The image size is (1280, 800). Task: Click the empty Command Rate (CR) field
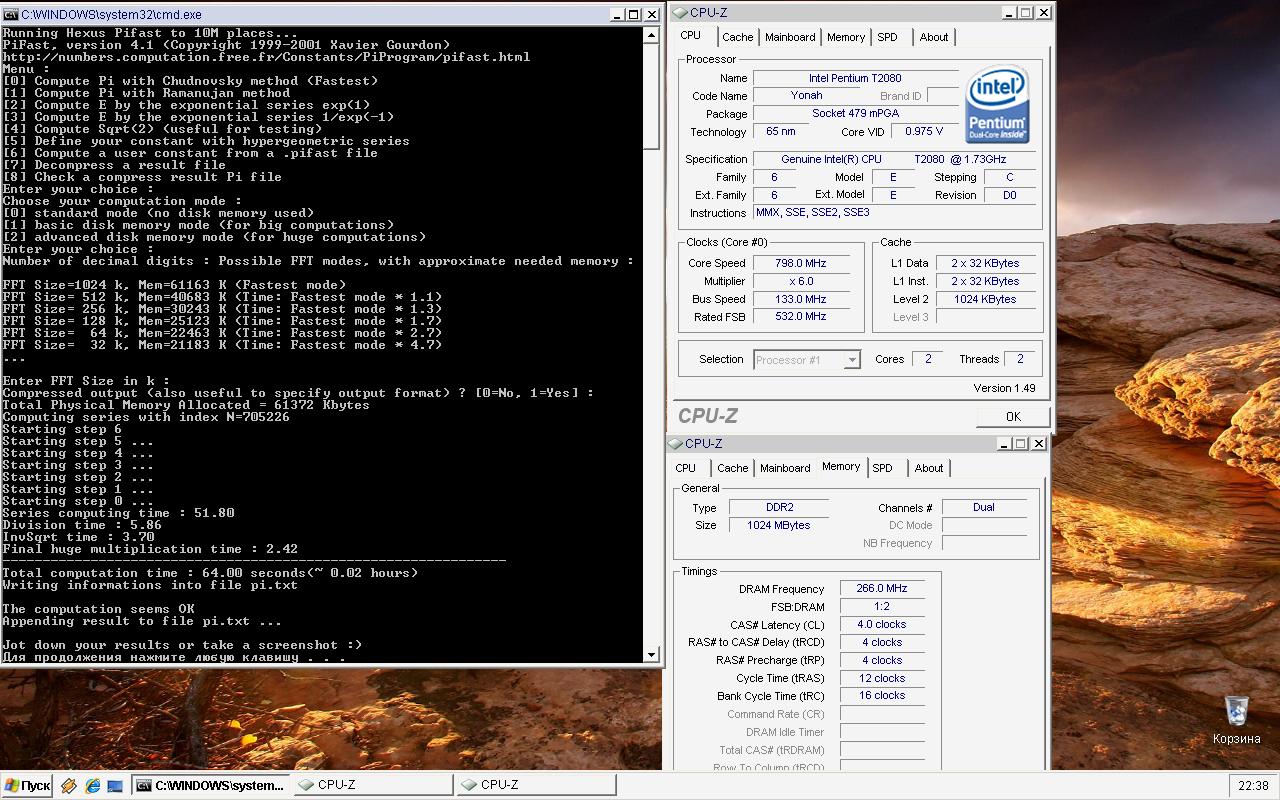click(x=882, y=714)
